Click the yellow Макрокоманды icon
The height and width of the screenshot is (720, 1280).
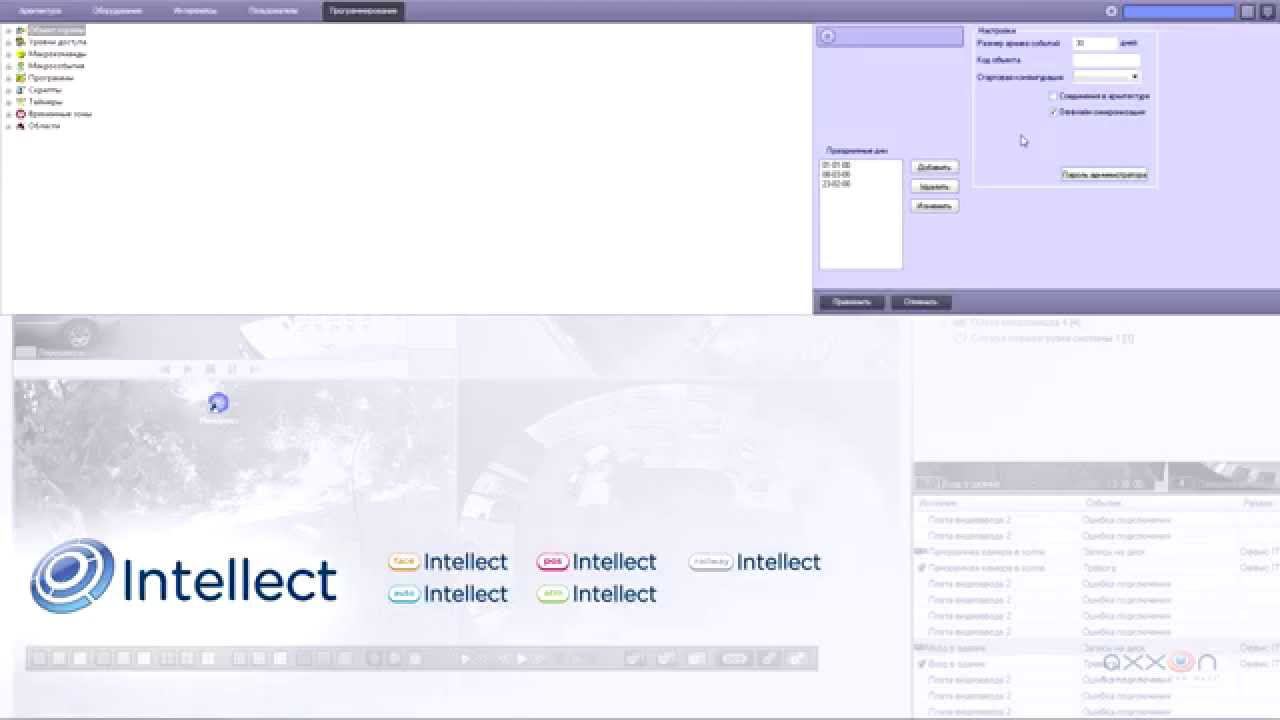click(20, 54)
